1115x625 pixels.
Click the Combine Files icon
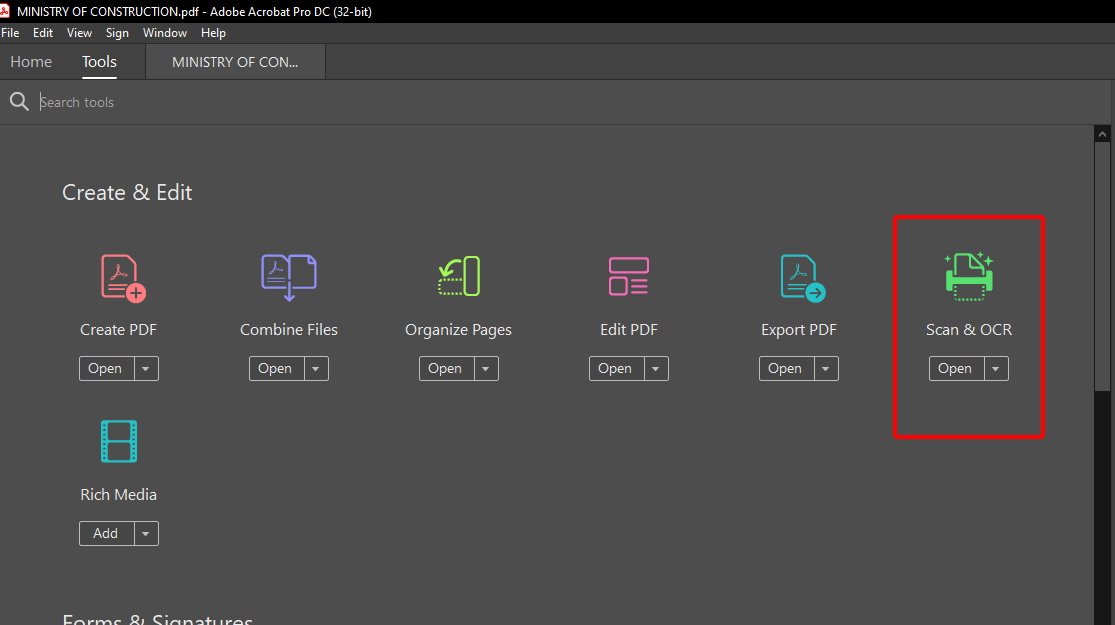(x=288, y=277)
